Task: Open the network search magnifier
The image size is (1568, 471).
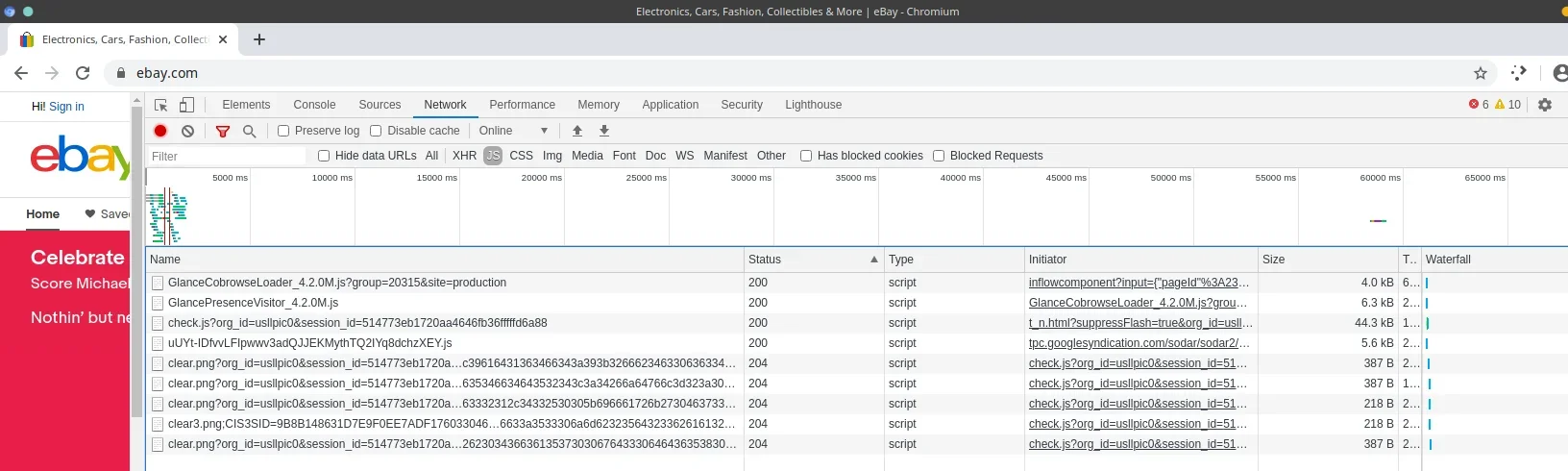Action: click(x=250, y=131)
